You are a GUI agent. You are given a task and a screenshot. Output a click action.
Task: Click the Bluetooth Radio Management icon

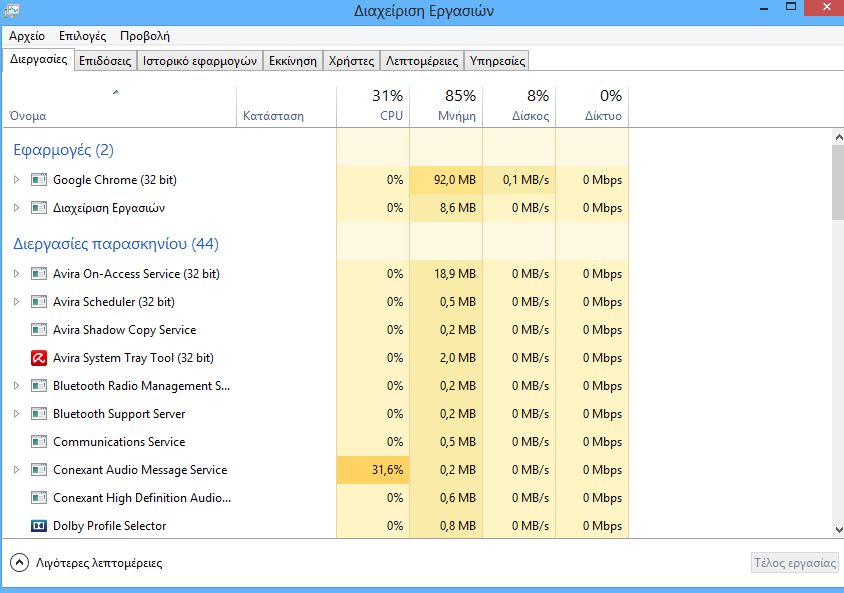[x=39, y=386]
